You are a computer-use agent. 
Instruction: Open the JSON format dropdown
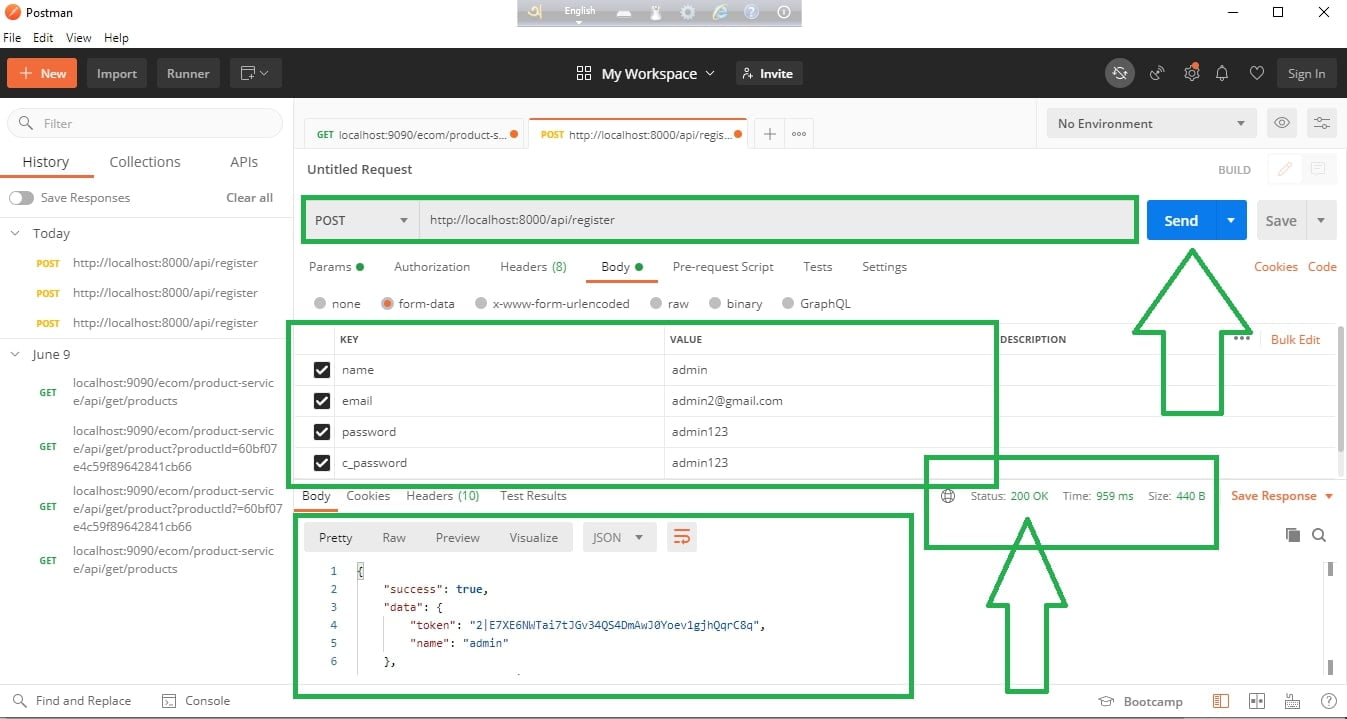point(620,537)
